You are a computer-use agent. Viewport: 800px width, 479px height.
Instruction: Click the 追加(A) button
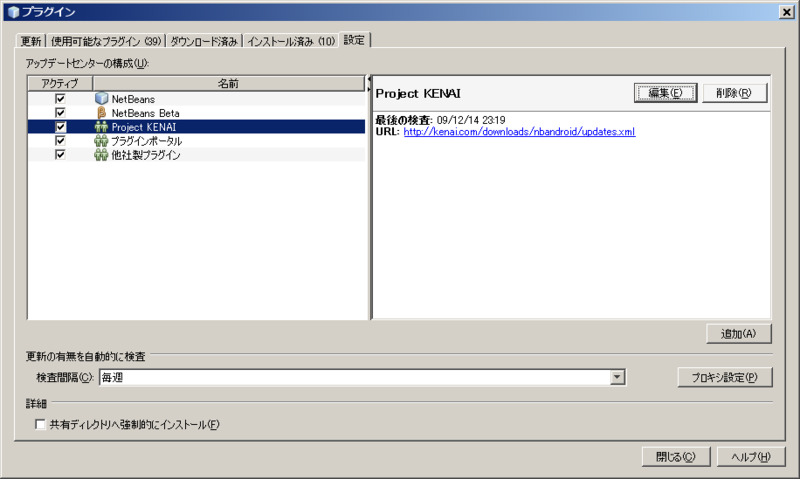coord(739,334)
